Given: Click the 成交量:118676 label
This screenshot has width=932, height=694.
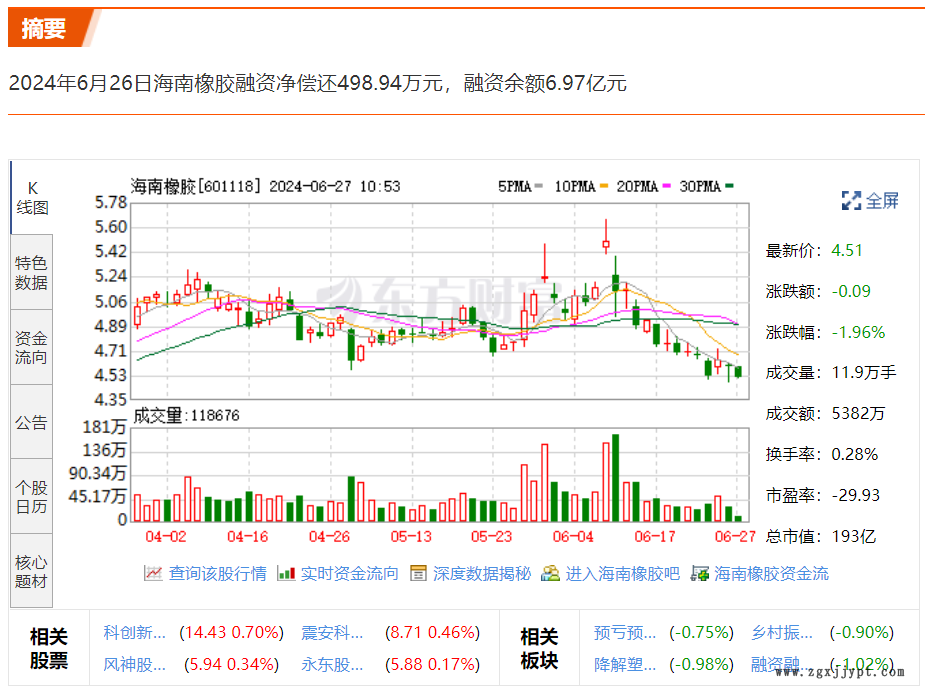Looking at the screenshot, I should [186, 415].
